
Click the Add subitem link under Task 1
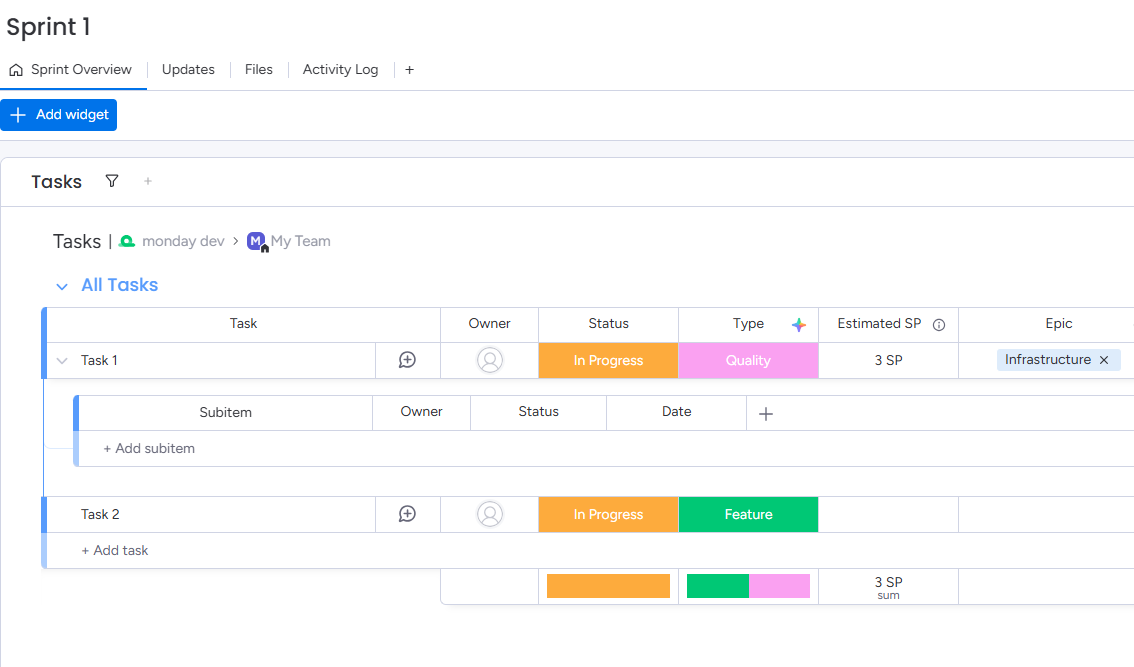[x=149, y=448]
